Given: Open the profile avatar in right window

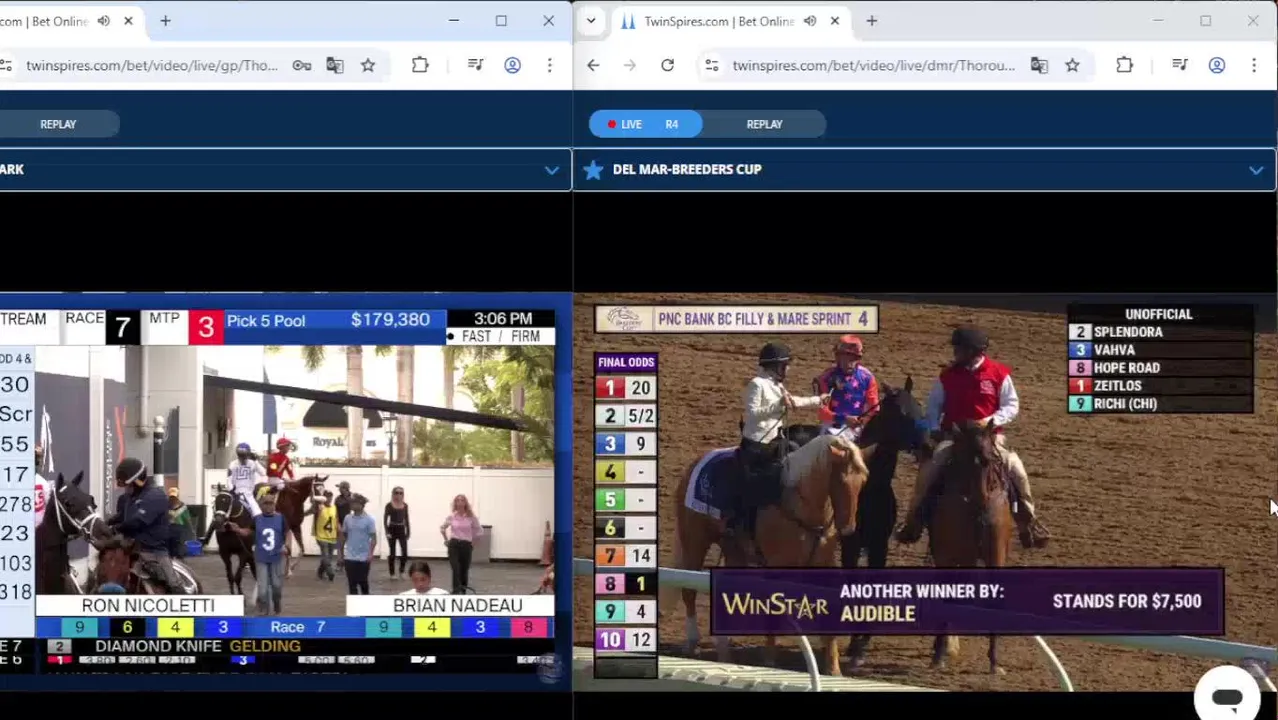Looking at the screenshot, I should [1217, 66].
